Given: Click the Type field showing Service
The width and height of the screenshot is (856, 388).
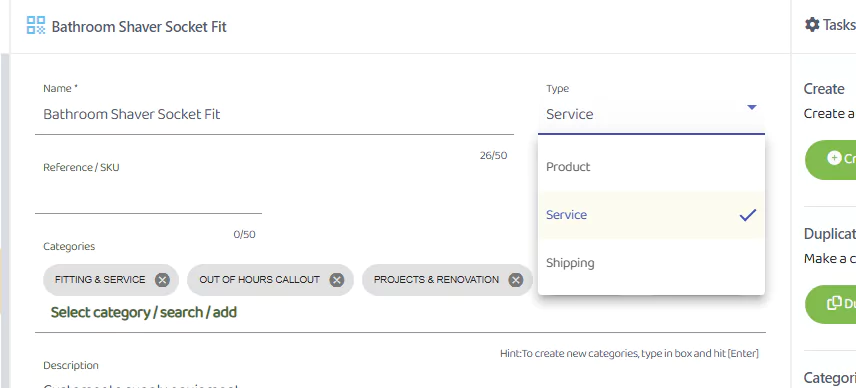Looking at the screenshot, I should click(651, 115).
